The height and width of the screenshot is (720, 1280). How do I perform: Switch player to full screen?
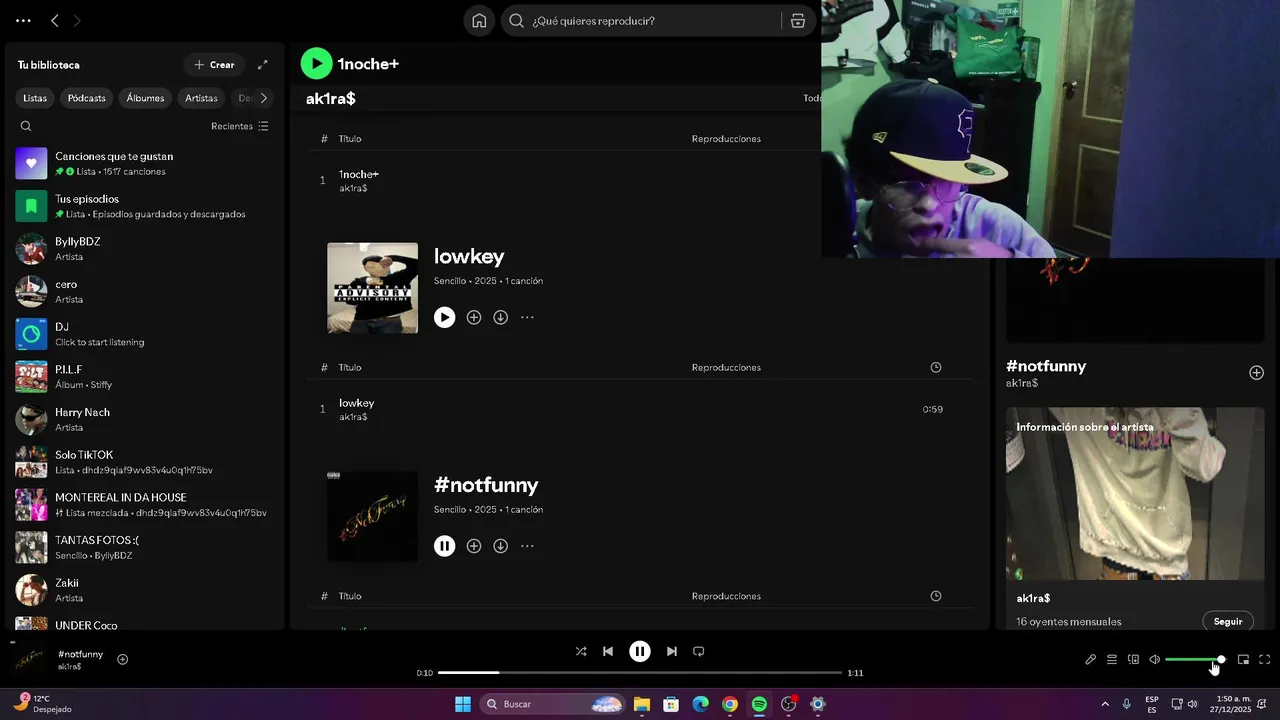(x=1265, y=660)
